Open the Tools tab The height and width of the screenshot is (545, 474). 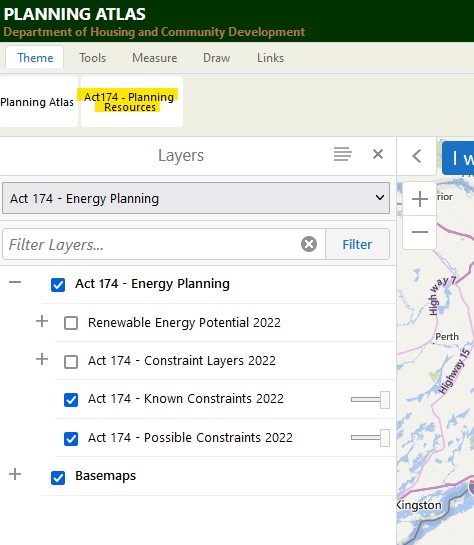pyautogui.click(x=92, y=58)
